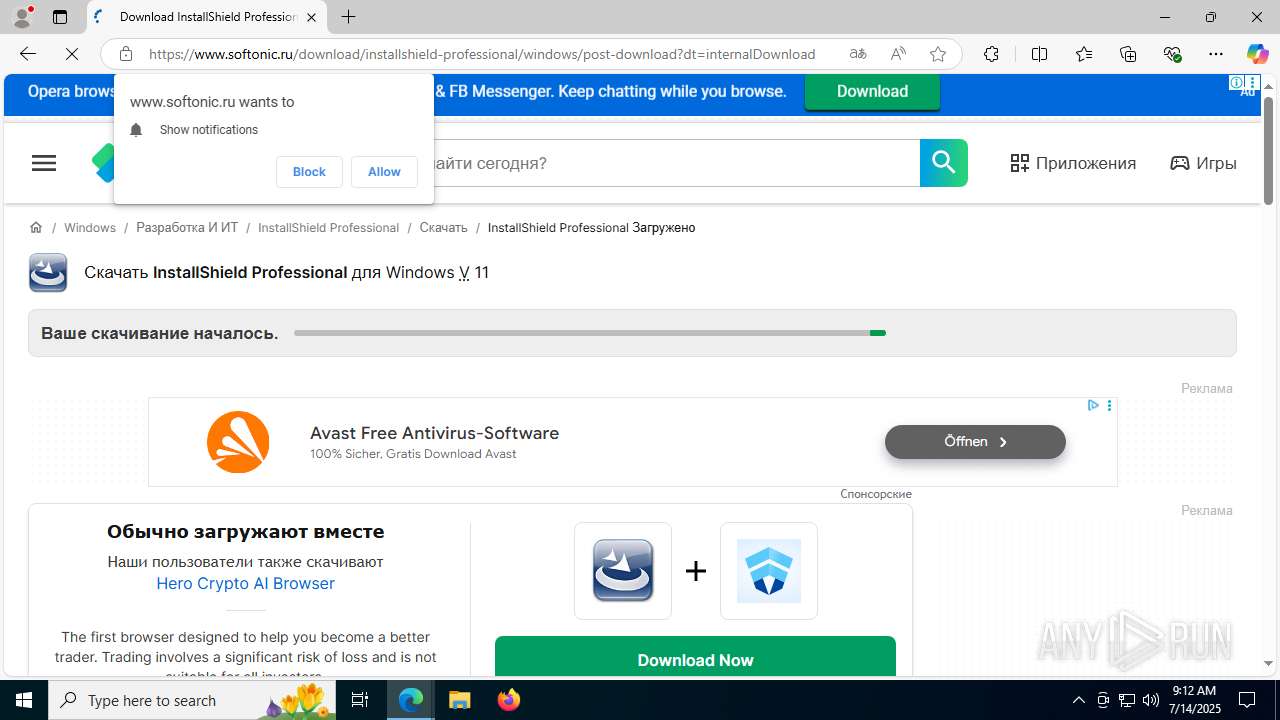Click the download progress bar
Screen dimensions: 1280x720
590,333
